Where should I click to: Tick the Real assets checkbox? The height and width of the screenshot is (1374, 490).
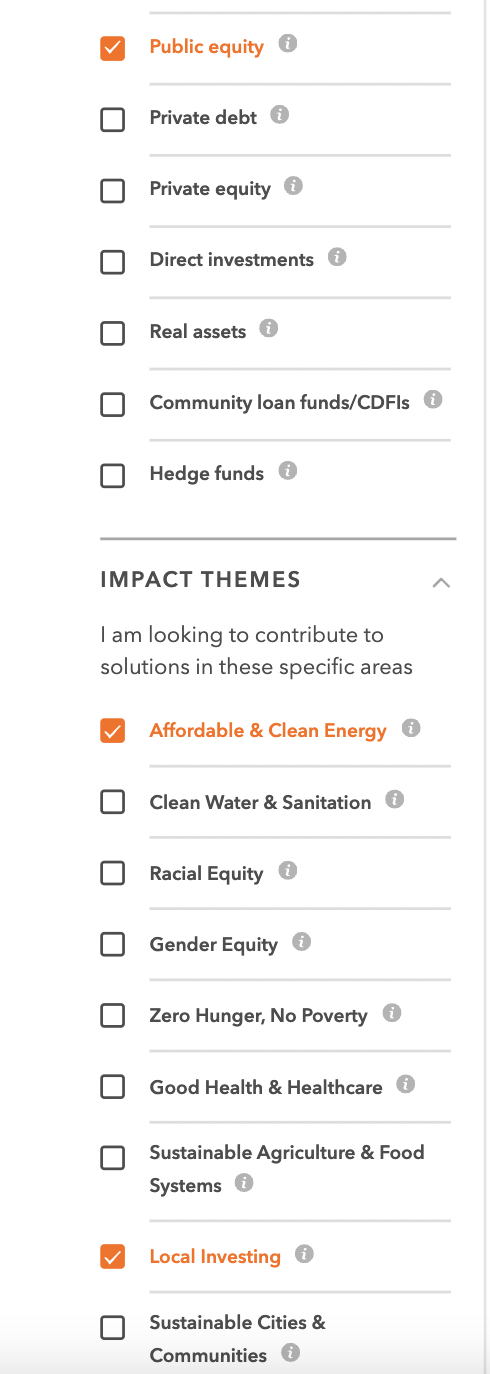click(x=113, y=332)
